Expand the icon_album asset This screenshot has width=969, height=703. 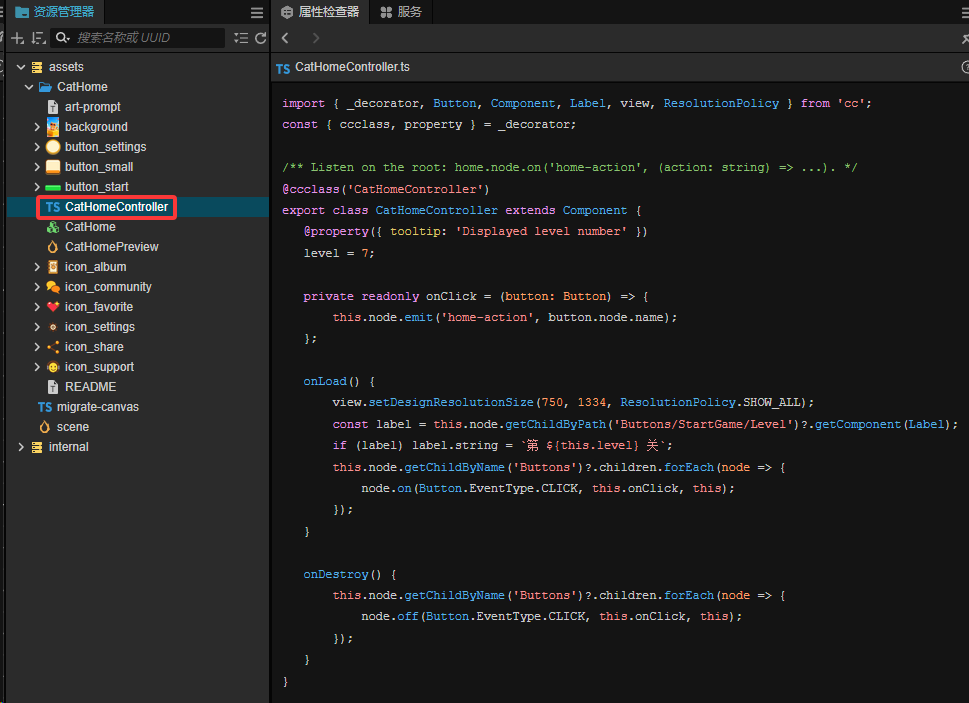[37, 267]
